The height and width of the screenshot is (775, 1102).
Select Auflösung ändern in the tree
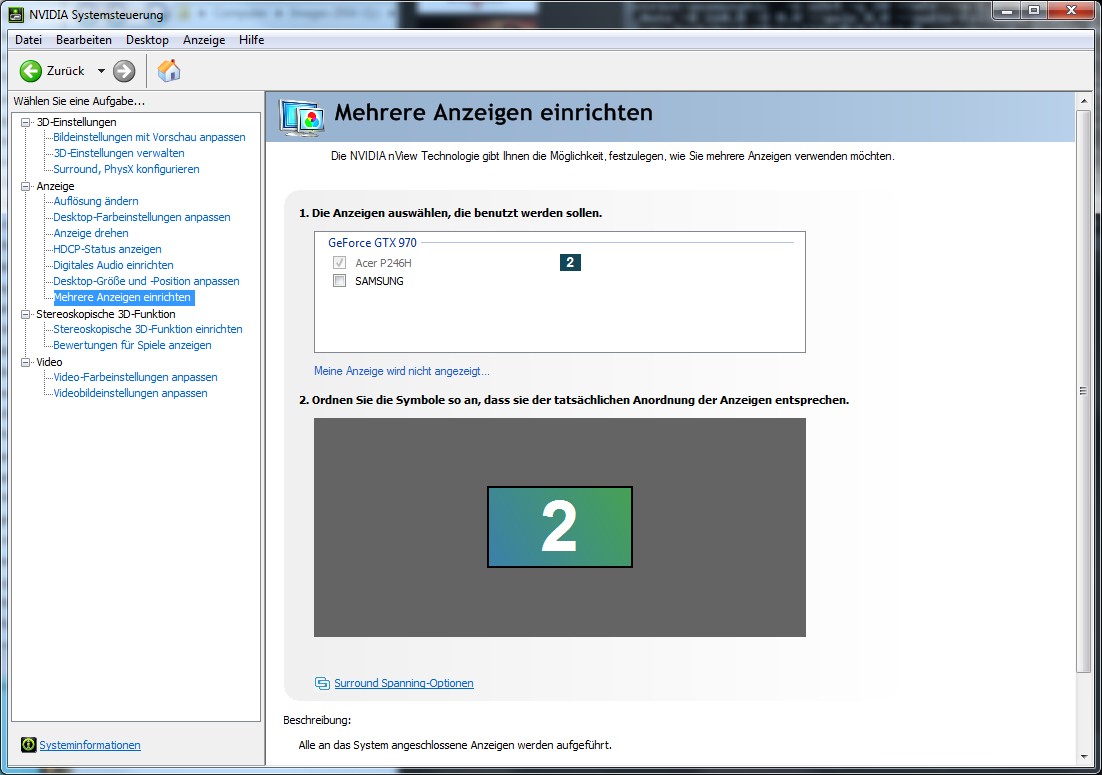click(x=96, y=201)
